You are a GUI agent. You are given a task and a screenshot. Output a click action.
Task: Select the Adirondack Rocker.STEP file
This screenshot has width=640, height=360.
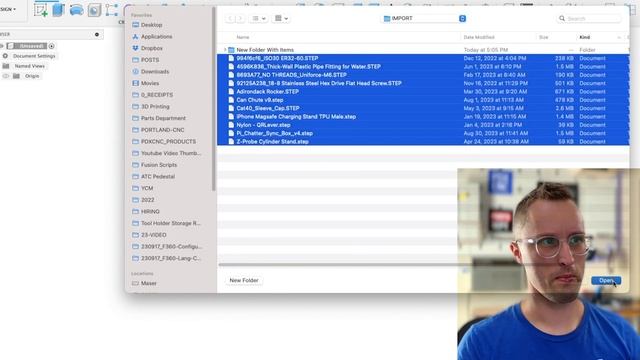tap(423, 91)
